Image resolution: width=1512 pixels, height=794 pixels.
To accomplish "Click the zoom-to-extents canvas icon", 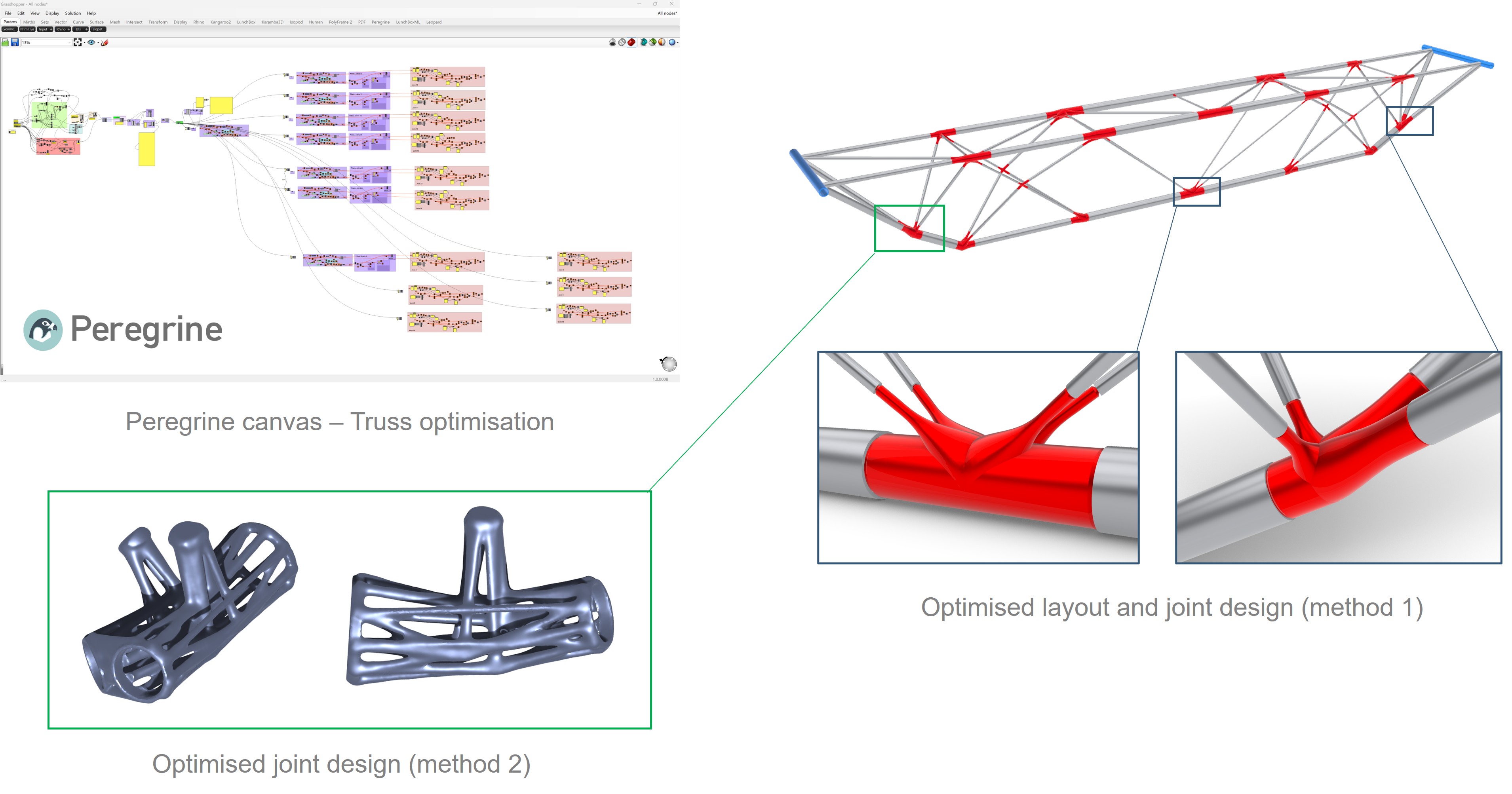I will [78, 42].
